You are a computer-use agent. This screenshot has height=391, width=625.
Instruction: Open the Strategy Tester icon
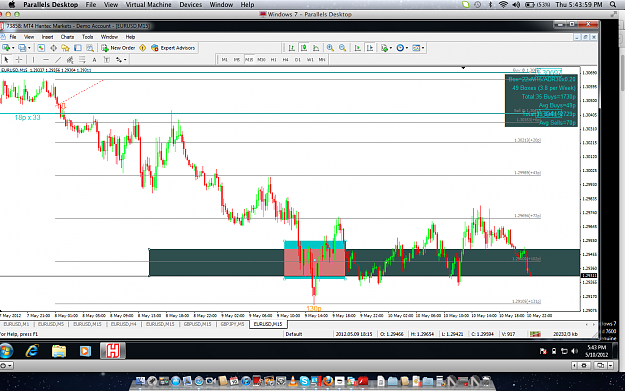pyautogui.click(x=90, y=48)
